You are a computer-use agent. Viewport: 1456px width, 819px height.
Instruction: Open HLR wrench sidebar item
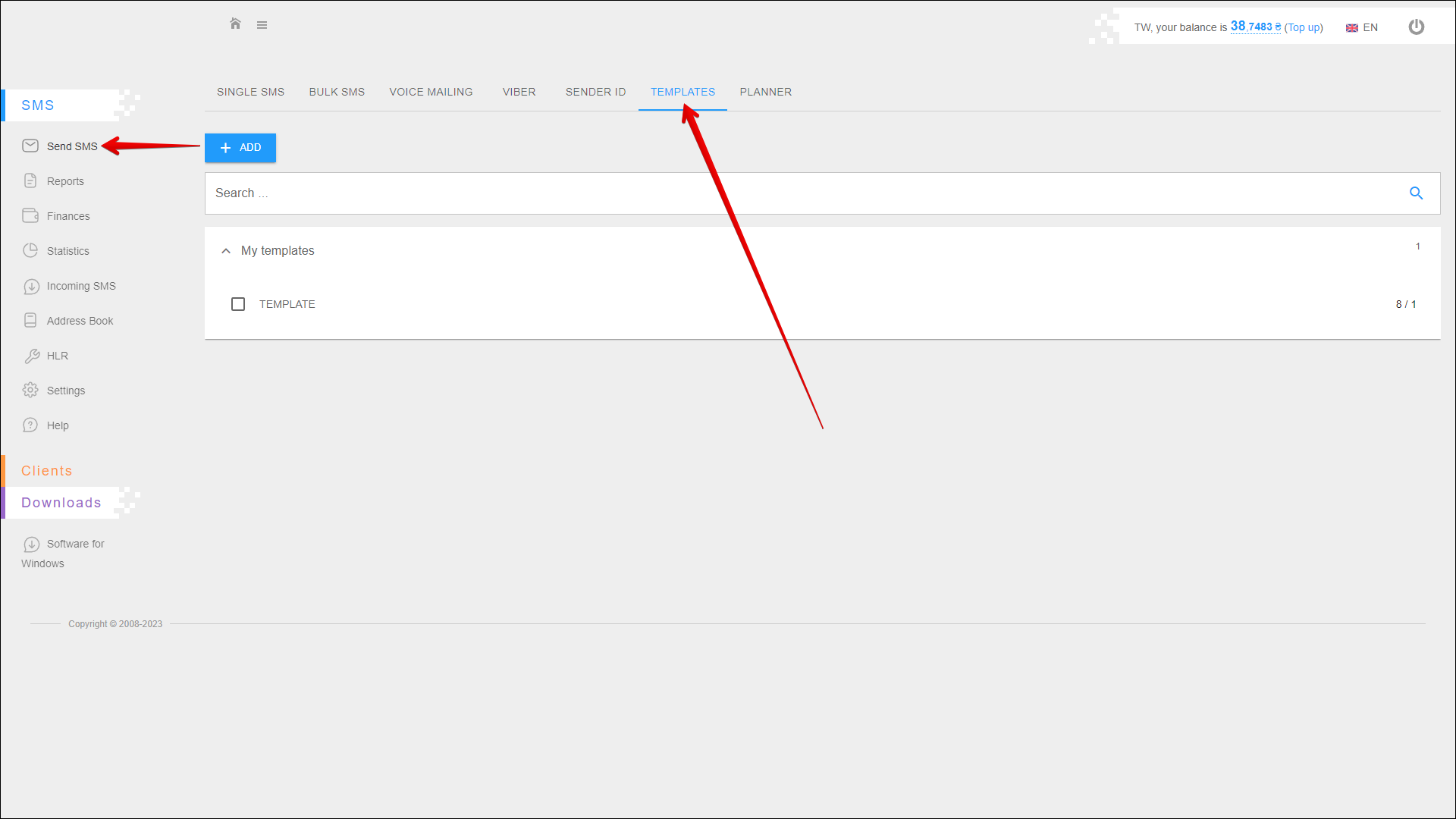tap(57, 356)
